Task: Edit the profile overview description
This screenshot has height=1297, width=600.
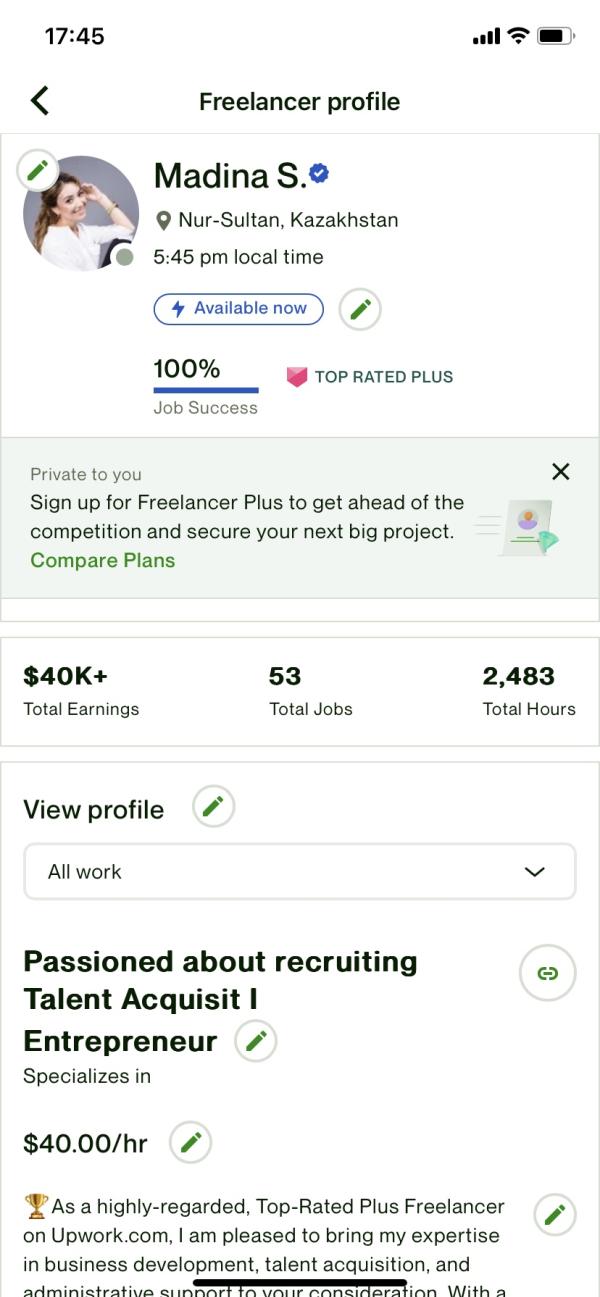Action: pyautogui.click(x=555, y=1215)
